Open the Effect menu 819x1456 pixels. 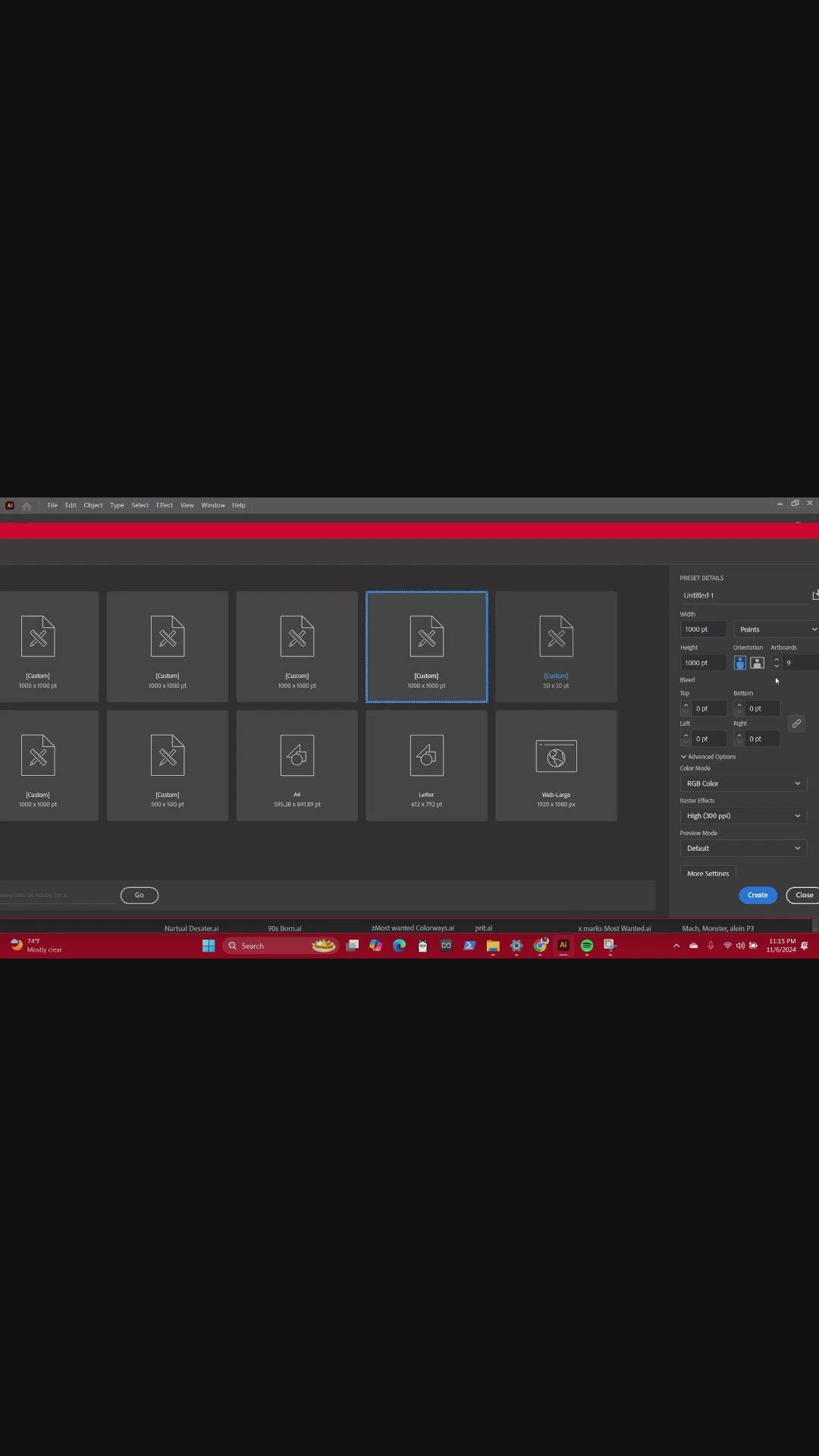pos(165,505)
